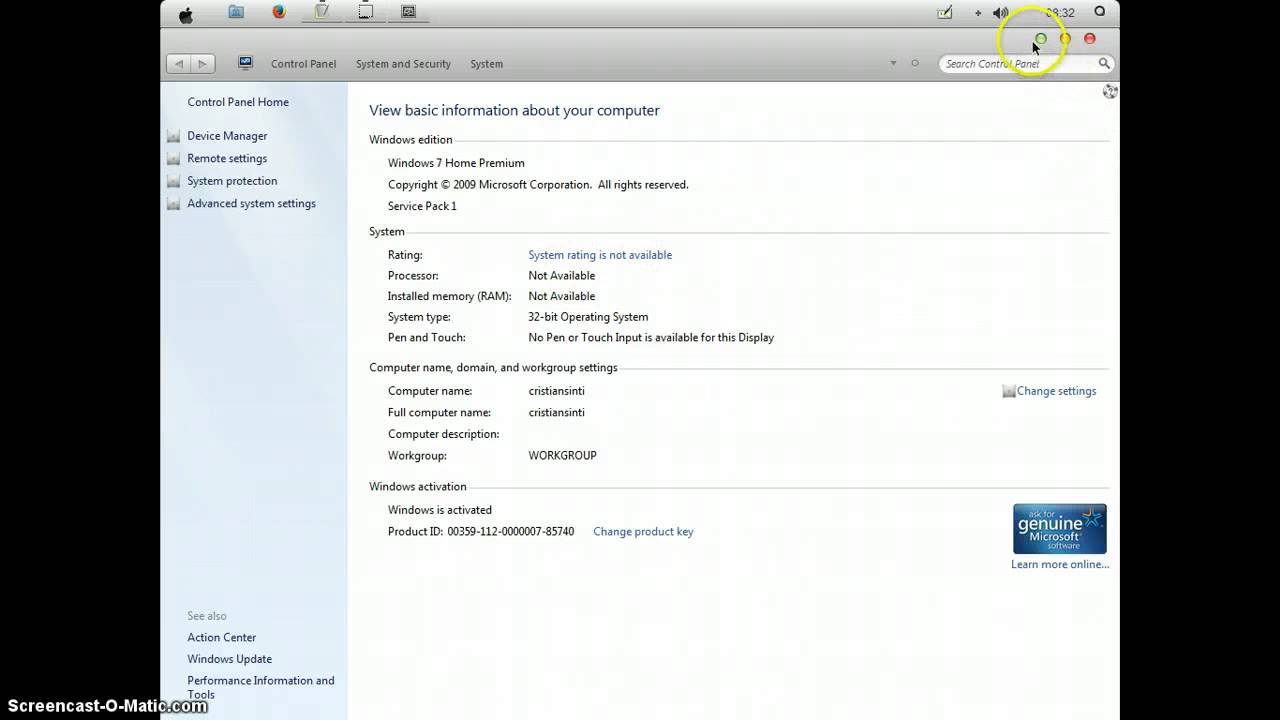Click the shield icon beside Remote settings
1280x720 pixels.
(x=174, y=159)
